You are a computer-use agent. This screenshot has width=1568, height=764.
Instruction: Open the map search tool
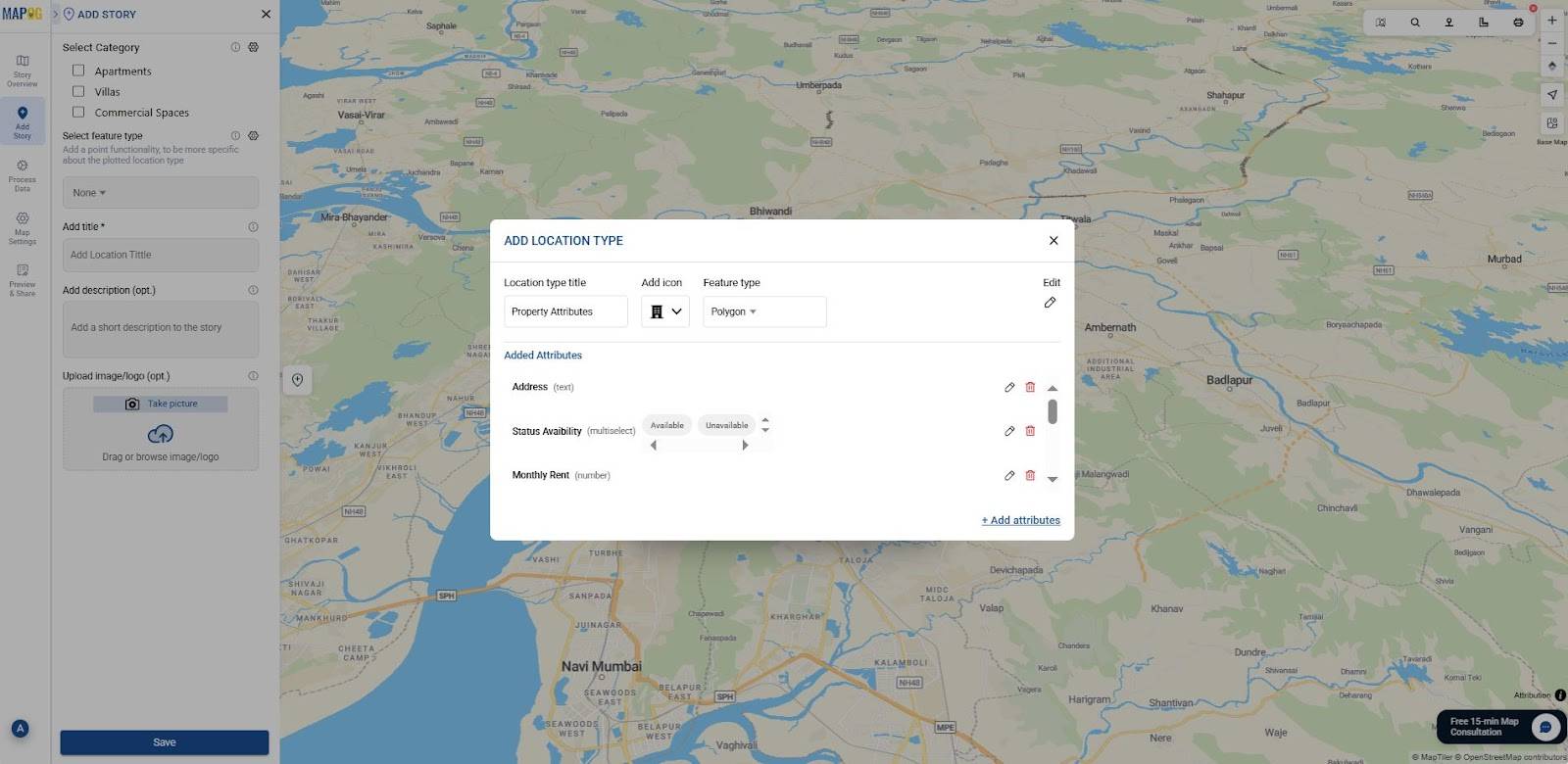(x=1415, y=22)
